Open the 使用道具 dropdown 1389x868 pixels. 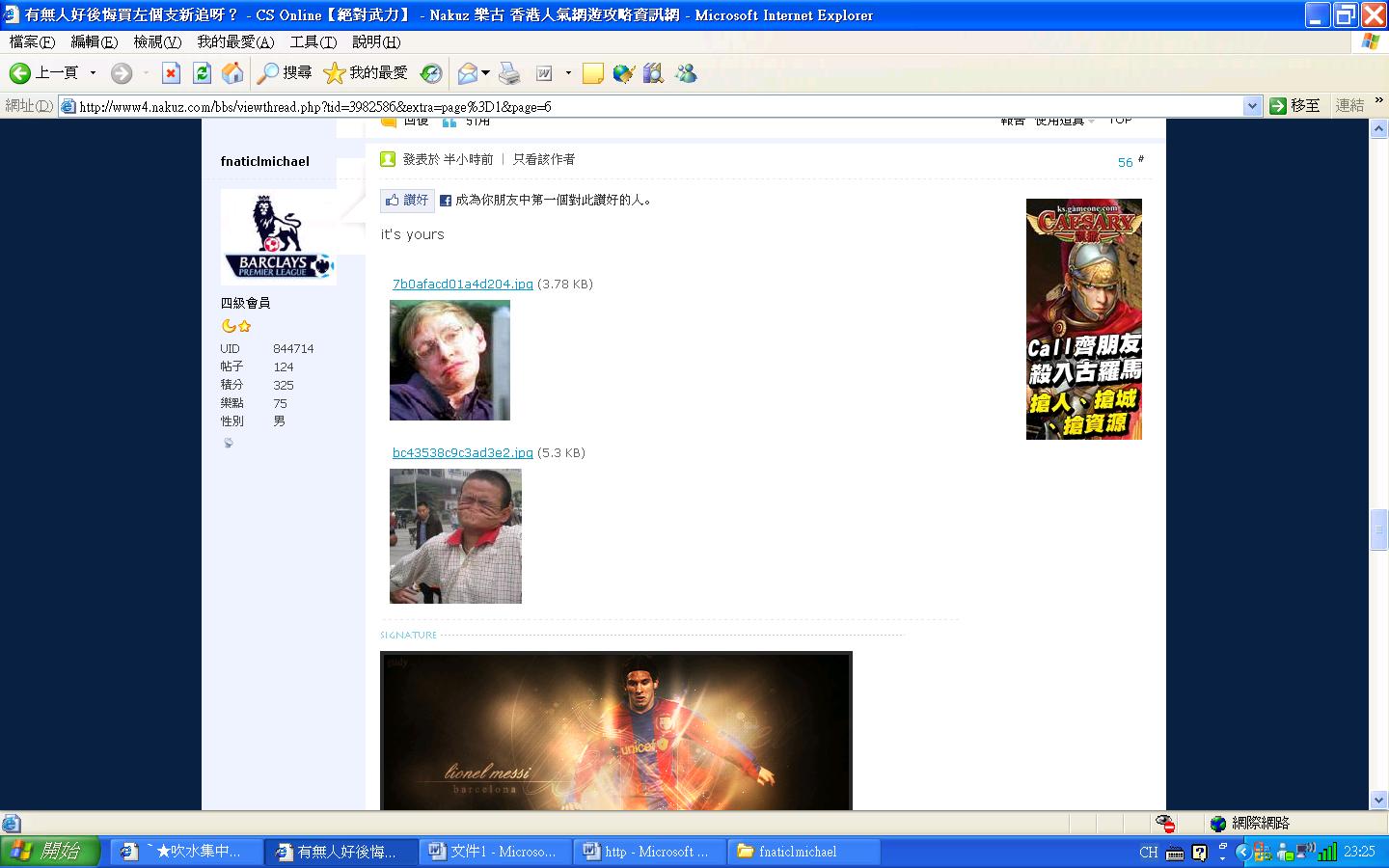[1065, 122]
